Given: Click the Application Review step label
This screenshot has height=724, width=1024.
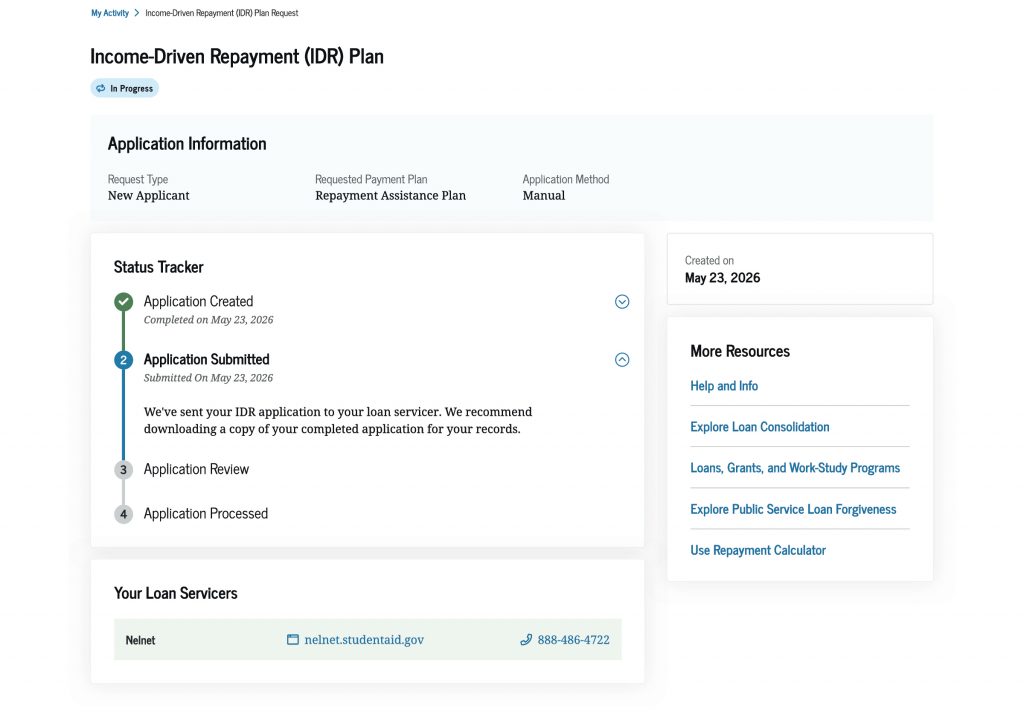Looking at the screenshot, I should (x=196, y=469).
